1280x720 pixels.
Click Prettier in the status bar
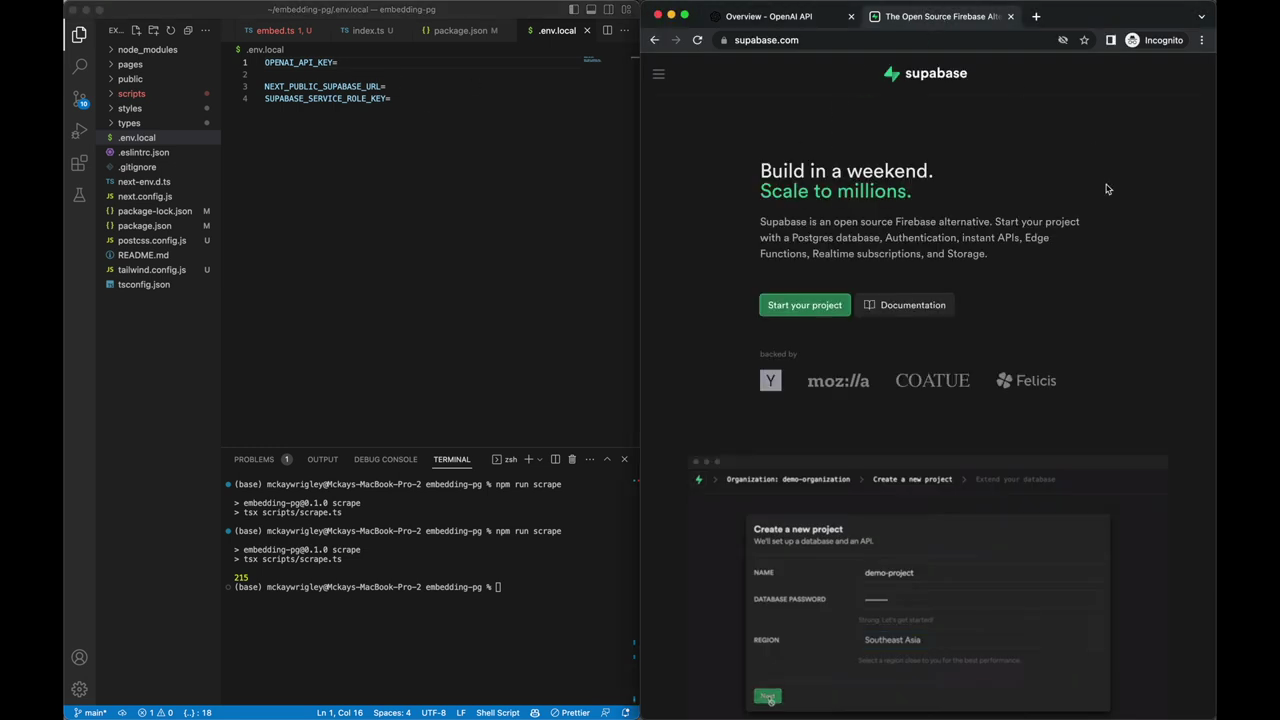pos(570,713)
